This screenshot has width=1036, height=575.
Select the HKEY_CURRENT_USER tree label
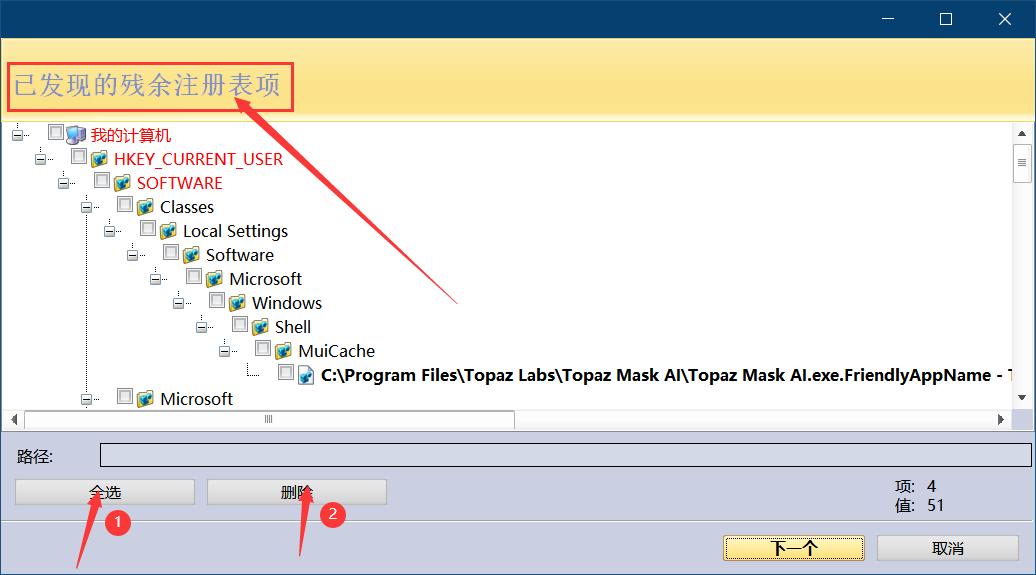198,159
